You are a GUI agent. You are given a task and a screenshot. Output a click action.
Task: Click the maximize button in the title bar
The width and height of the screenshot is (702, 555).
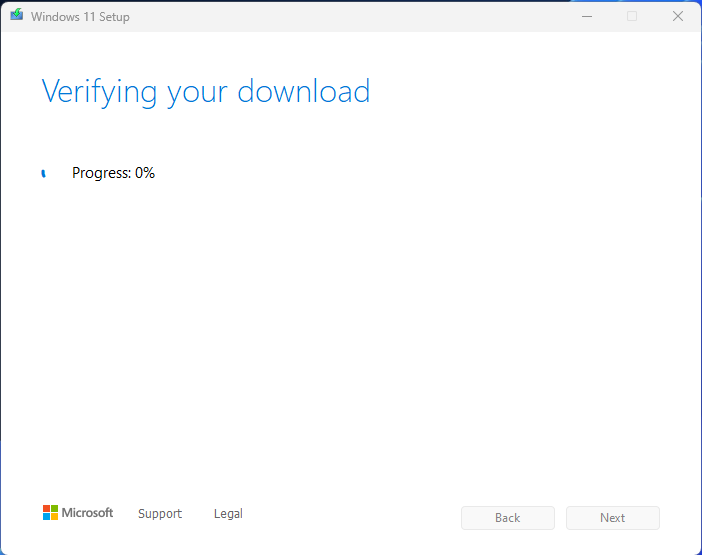coord(632,17)
